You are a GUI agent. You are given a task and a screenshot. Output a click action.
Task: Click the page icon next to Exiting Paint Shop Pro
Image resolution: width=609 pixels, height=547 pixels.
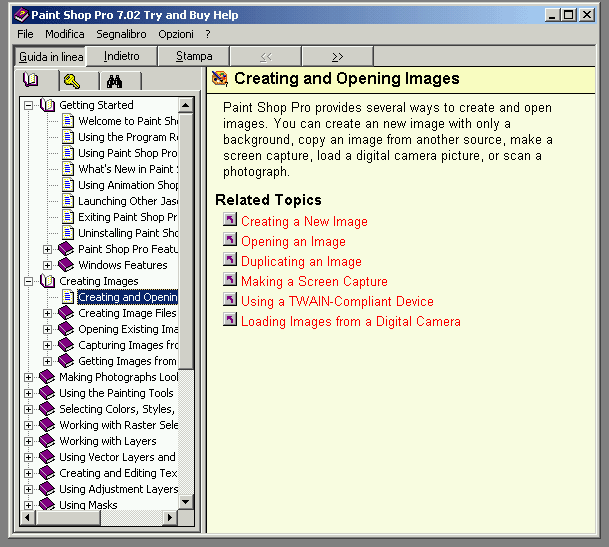click(68, 217)
